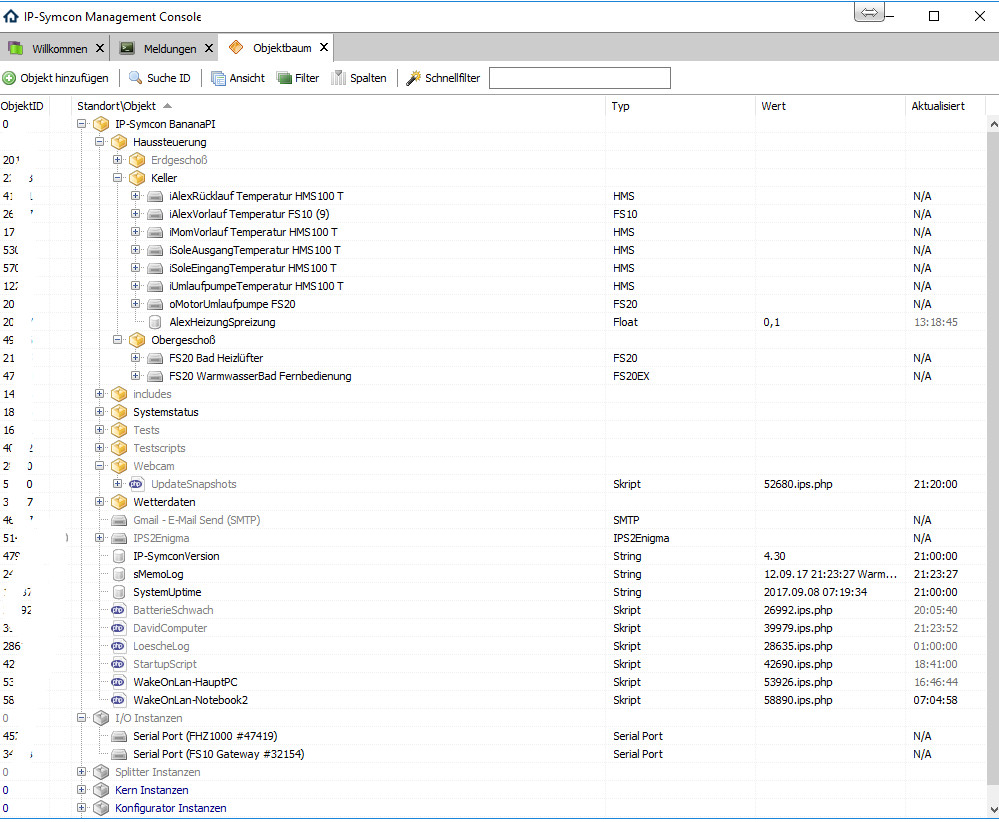Click the sMemoLog variable icon
Image resolution: width=999 pixels, height=822 pixels.
119,575
